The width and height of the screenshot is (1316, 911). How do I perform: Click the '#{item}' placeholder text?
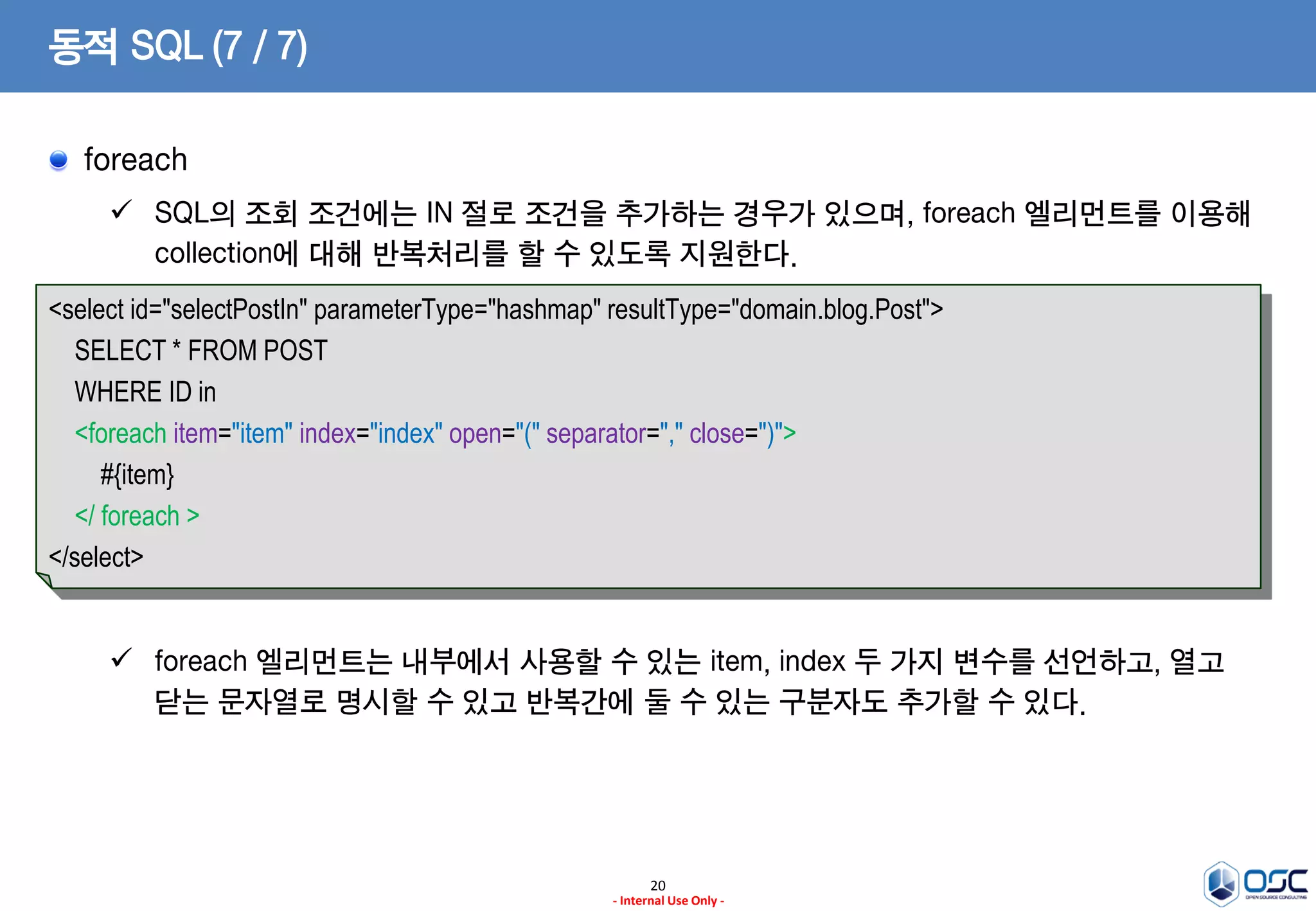coord(137,475)
